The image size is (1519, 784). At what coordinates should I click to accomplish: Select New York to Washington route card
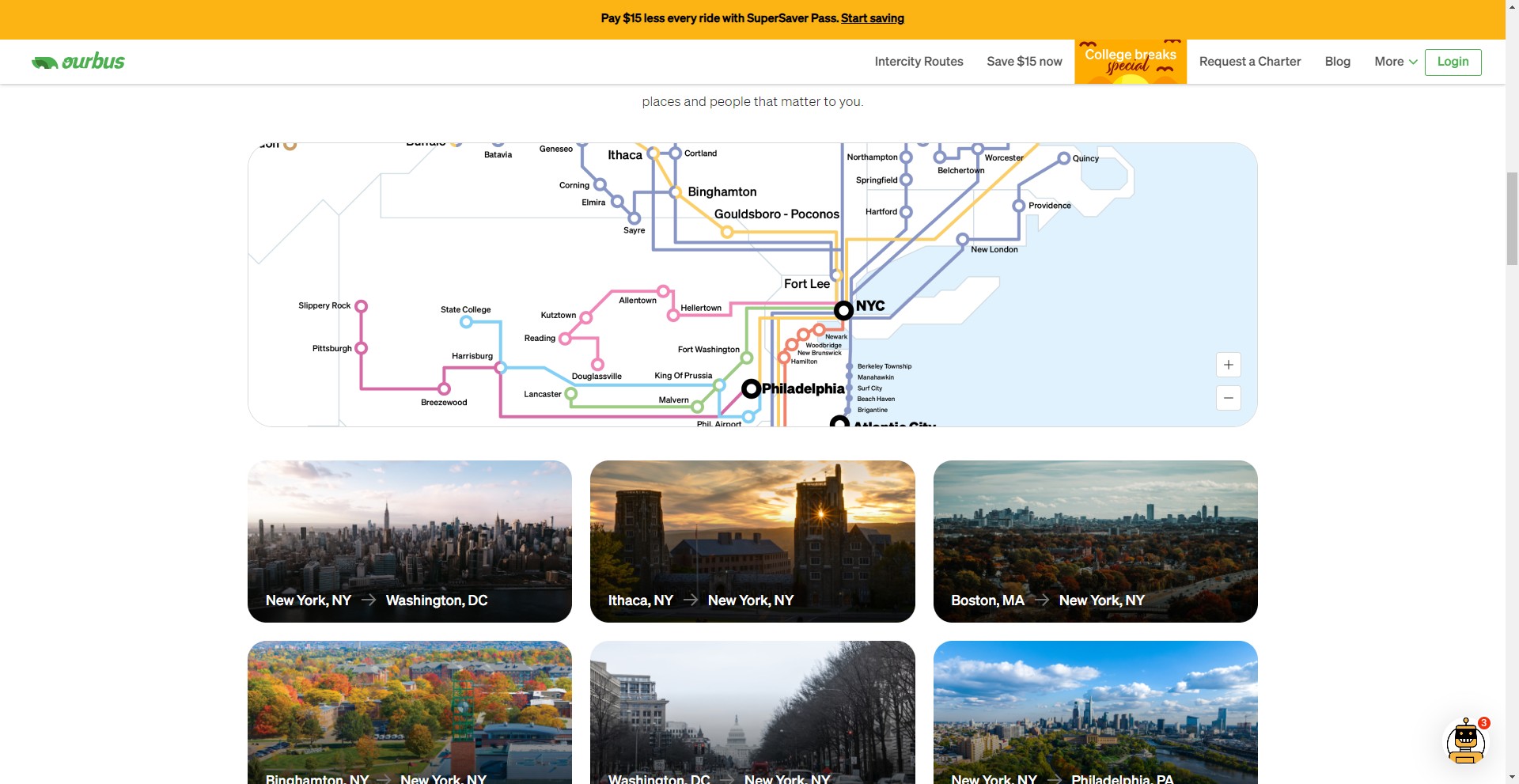(x=409, y=541)
